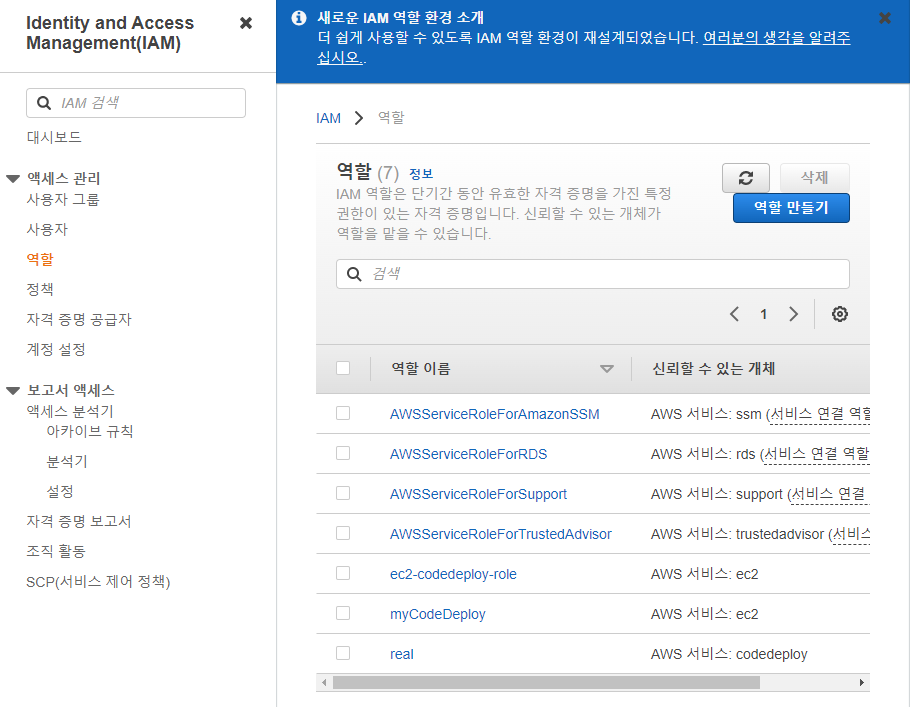Click the magnifier icon in IAM 검색 box
The width and height of the screenshot is (917, 707).
(44, 103)
